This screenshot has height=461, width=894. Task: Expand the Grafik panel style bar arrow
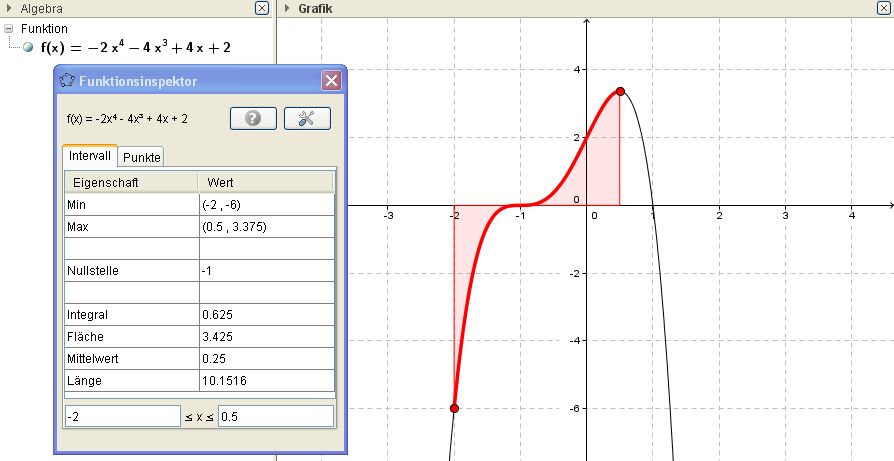tap(287, 8)
